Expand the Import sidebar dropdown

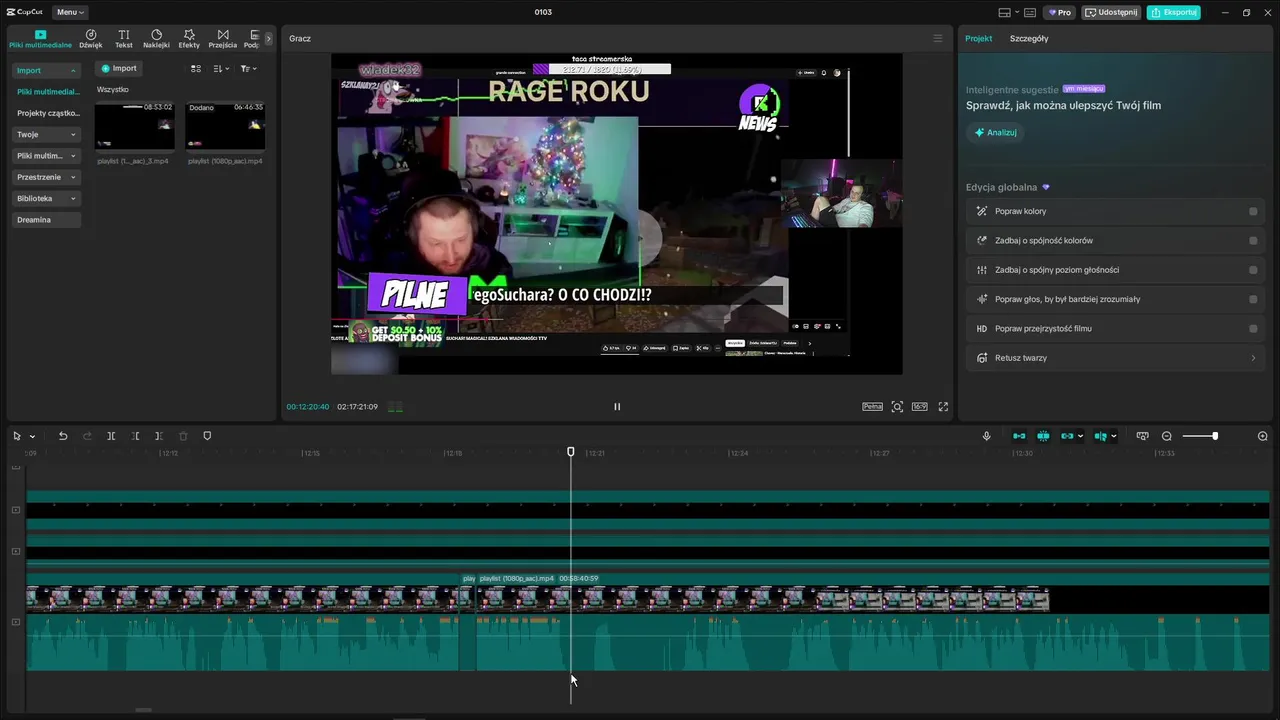pos(46,70)
